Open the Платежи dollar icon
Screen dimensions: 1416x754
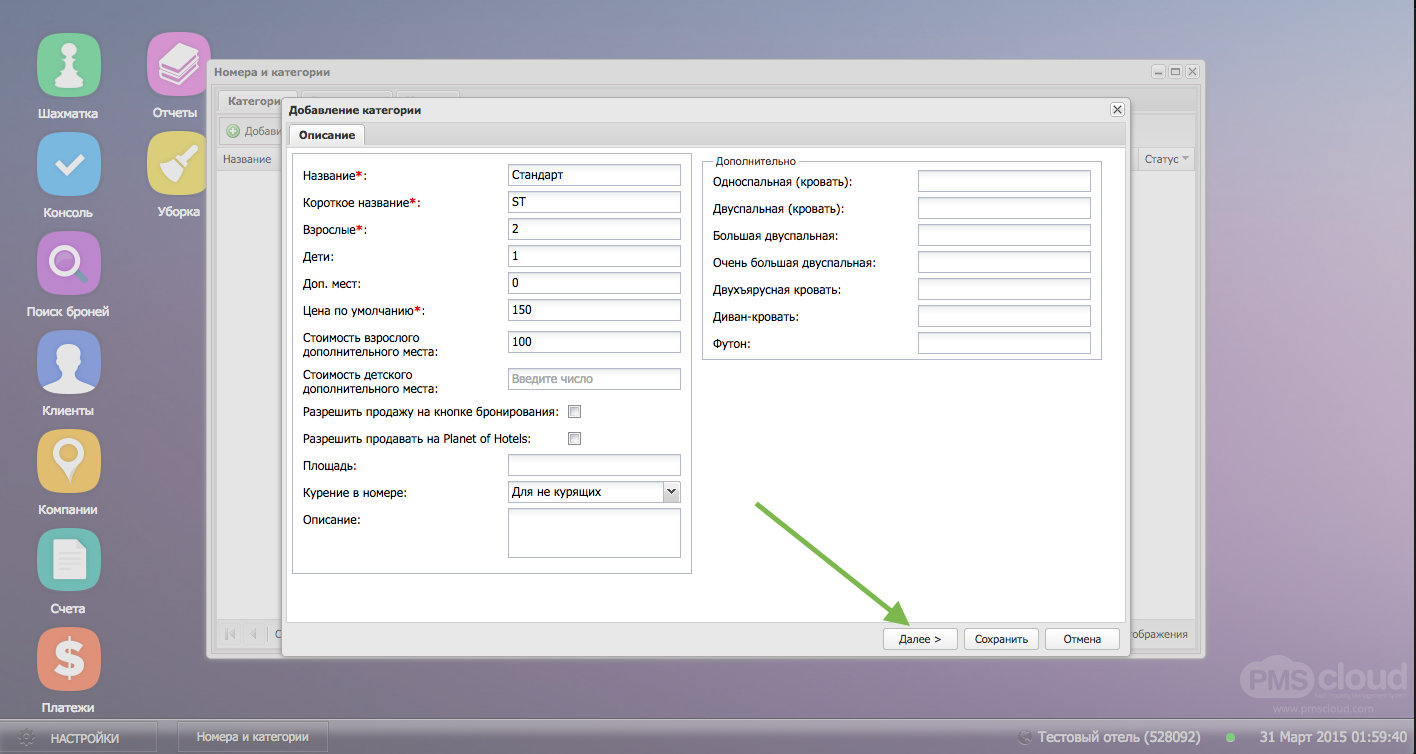68,659
